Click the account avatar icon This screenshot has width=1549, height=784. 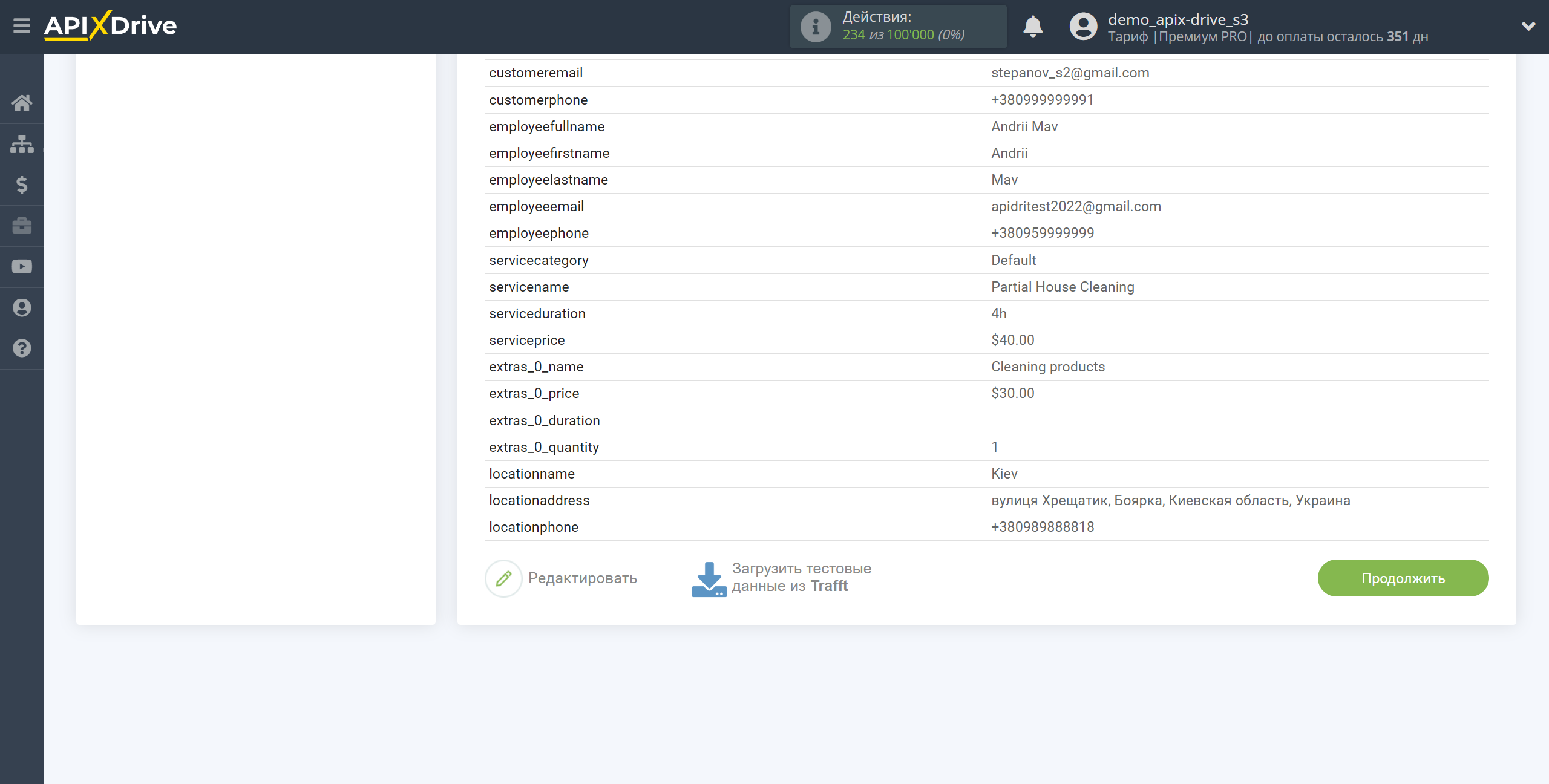point(1083,27)
